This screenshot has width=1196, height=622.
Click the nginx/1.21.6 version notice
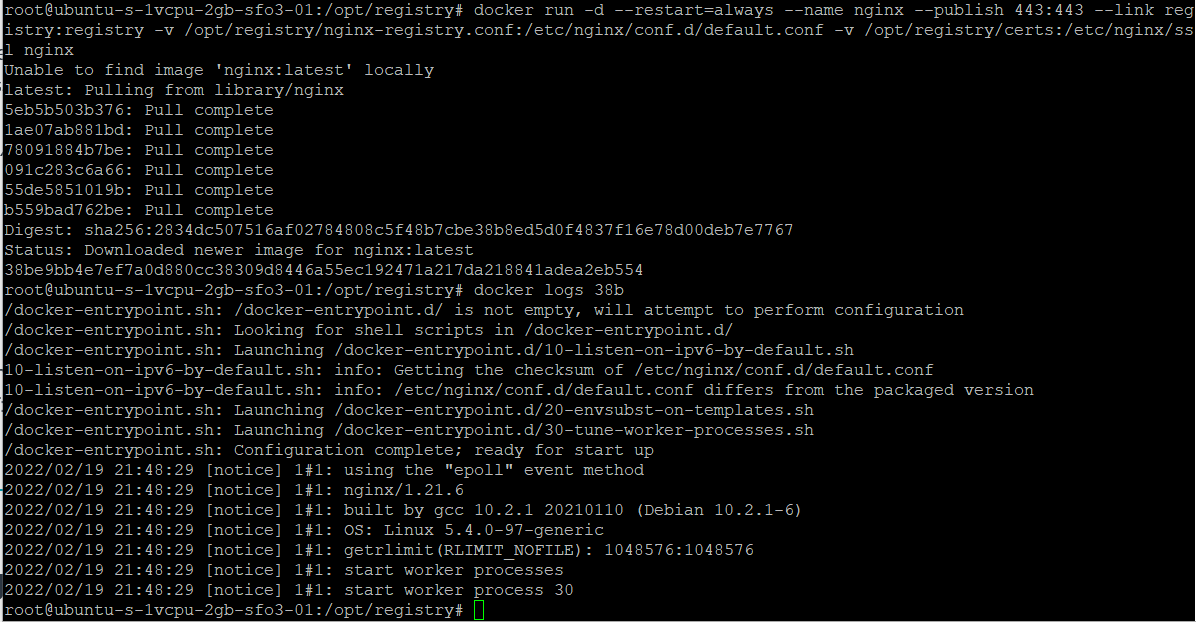233,490
